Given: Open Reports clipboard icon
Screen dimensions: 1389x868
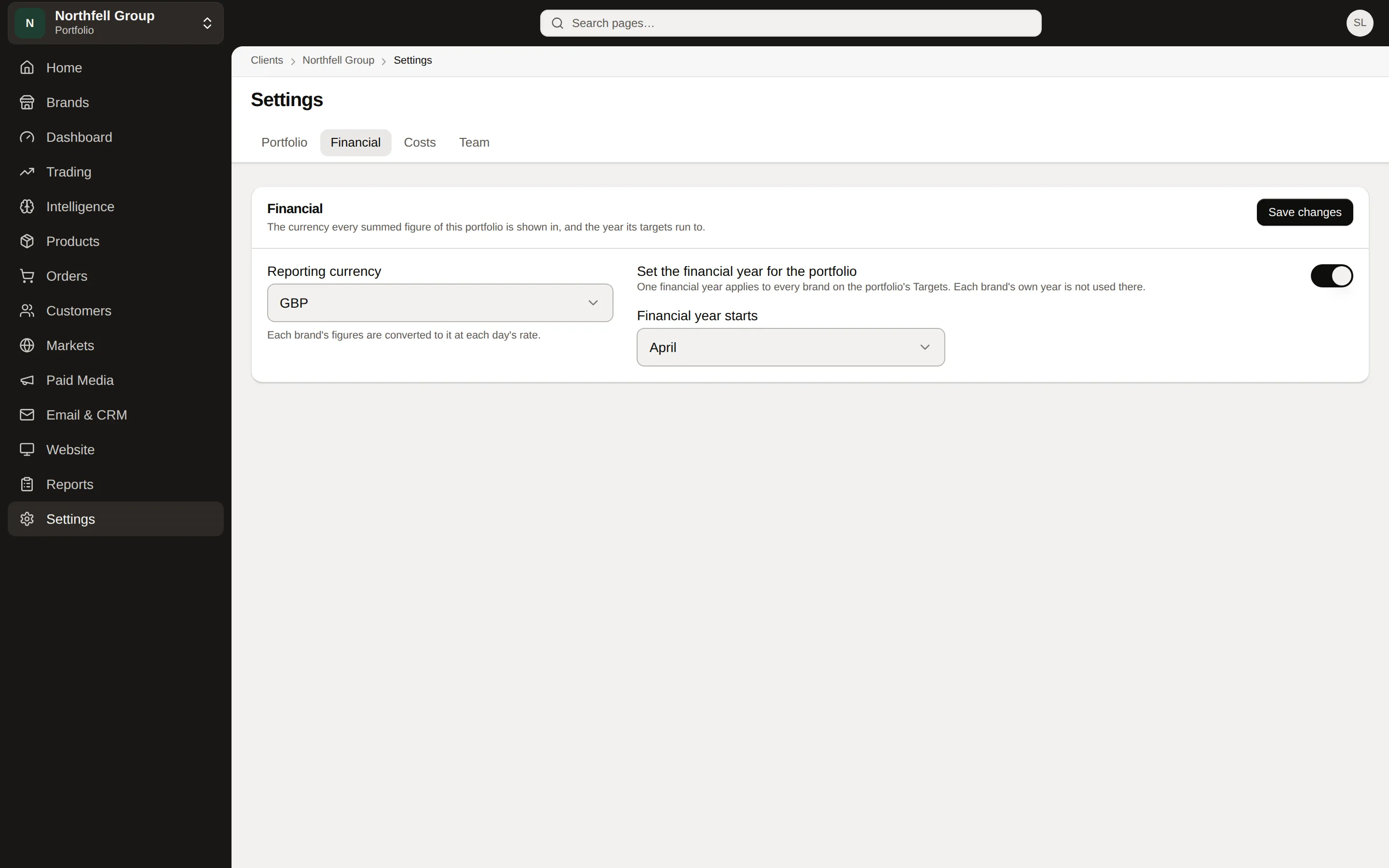Looking at the screenshot, I should tap(27, 485).
